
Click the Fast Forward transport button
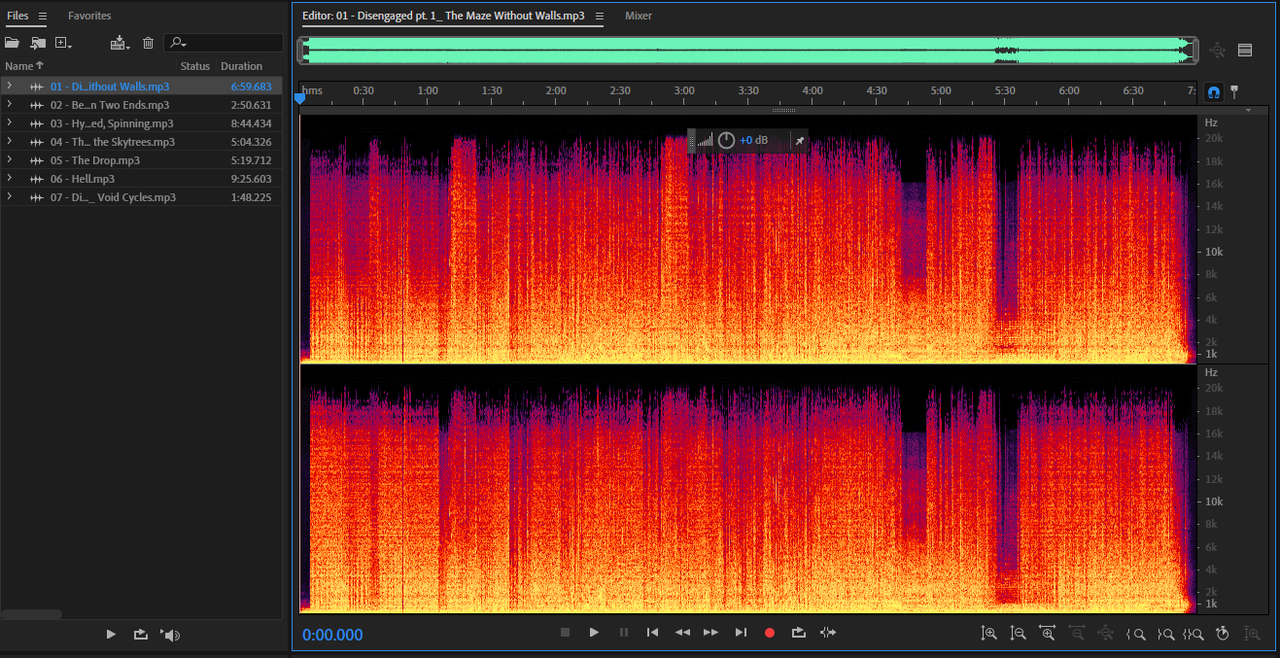click(x=711, y=632)
